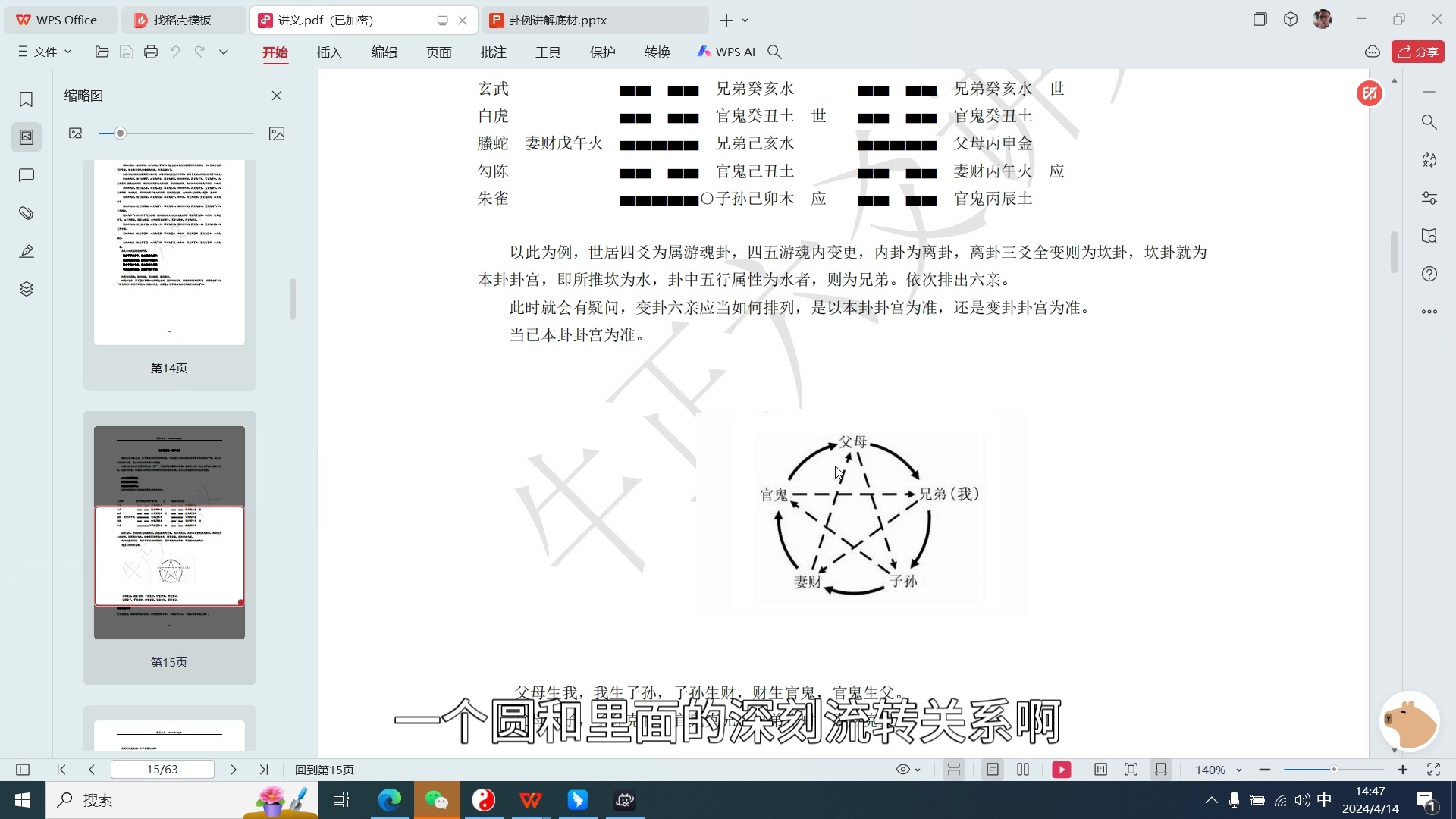
Task: Open WPS AI
Action: point(726,52)
